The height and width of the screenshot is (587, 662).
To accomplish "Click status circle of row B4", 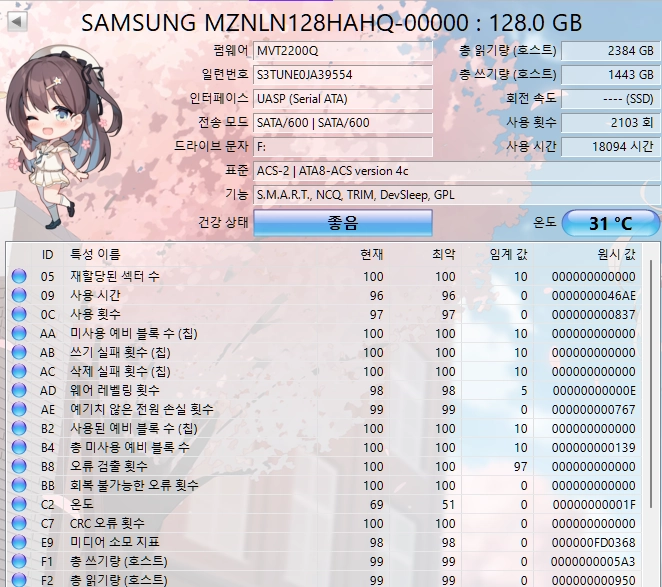I will coord(19,447).
